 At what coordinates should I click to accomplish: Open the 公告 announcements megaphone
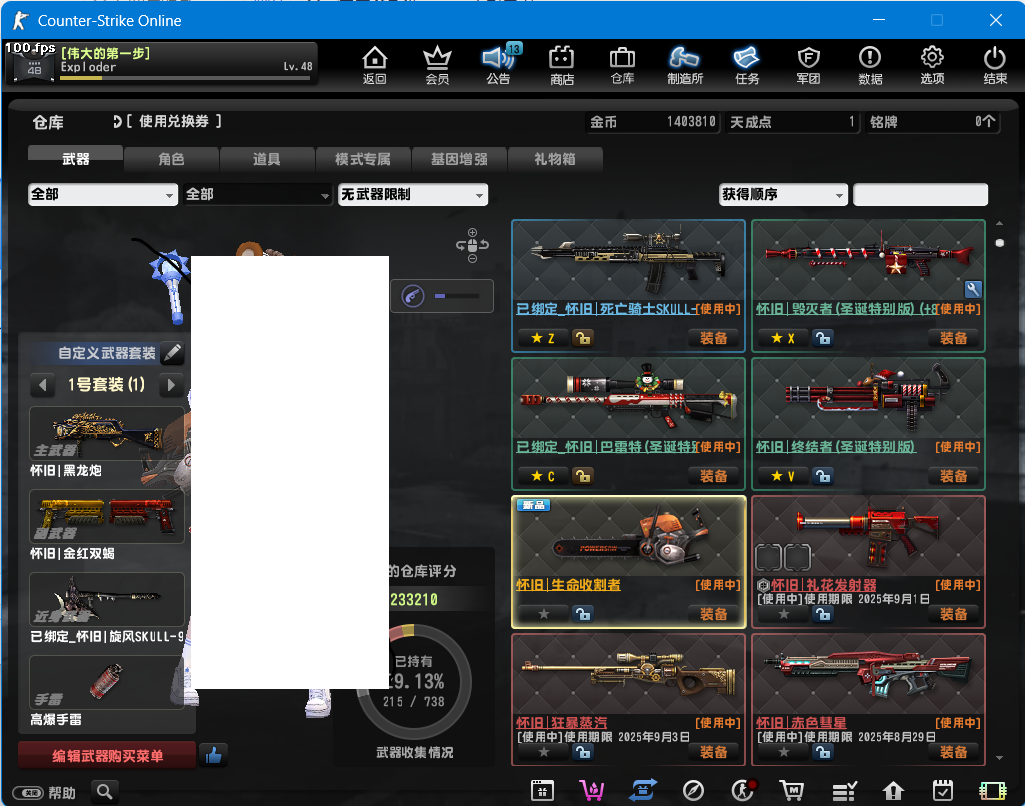pyautogui.click(x=499, y=65)
